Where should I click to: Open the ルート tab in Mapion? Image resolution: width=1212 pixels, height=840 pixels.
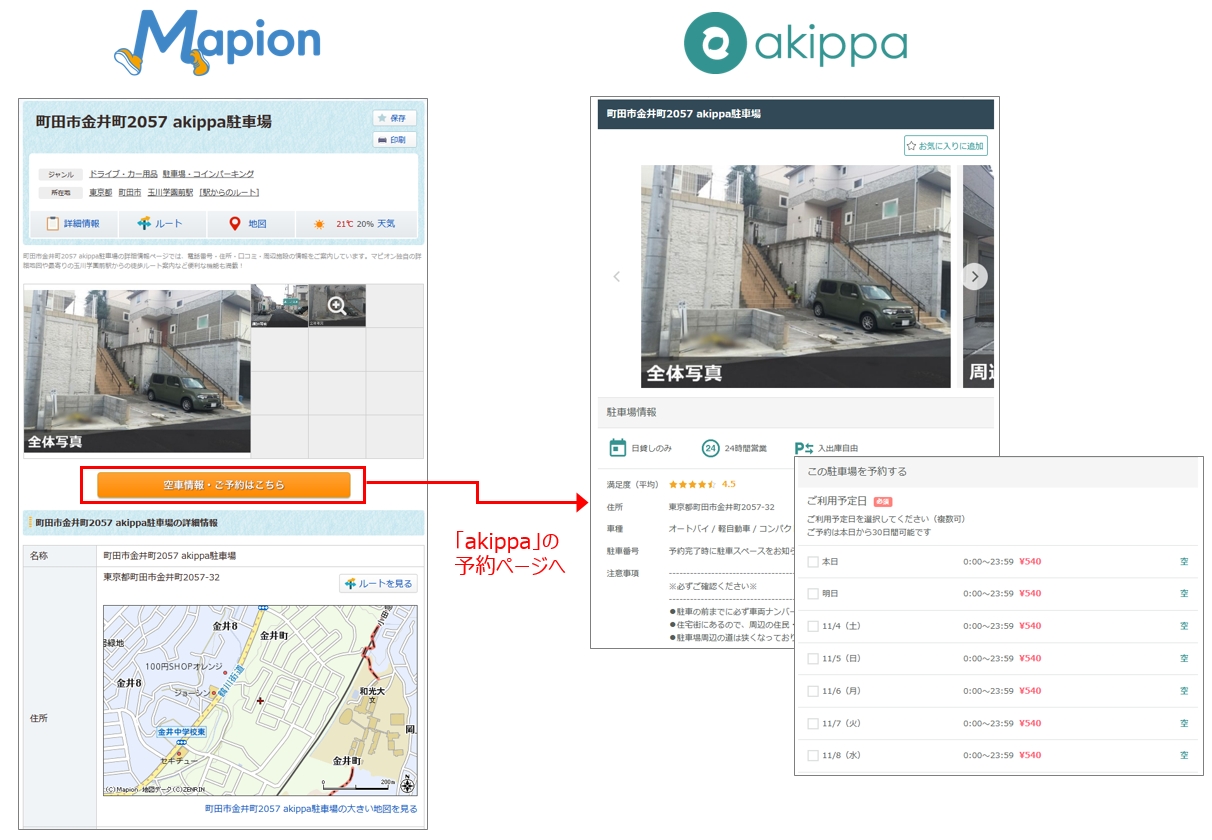[161, 224]
